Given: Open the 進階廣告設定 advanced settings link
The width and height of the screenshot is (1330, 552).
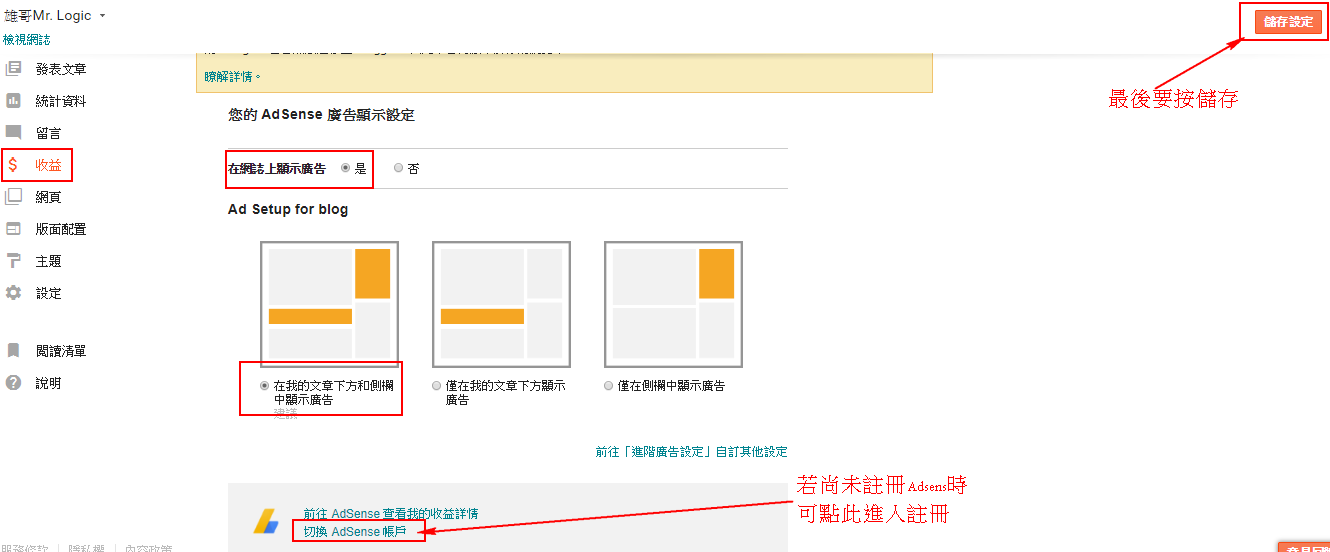Looking at the screenshot, I should (691, 452).
